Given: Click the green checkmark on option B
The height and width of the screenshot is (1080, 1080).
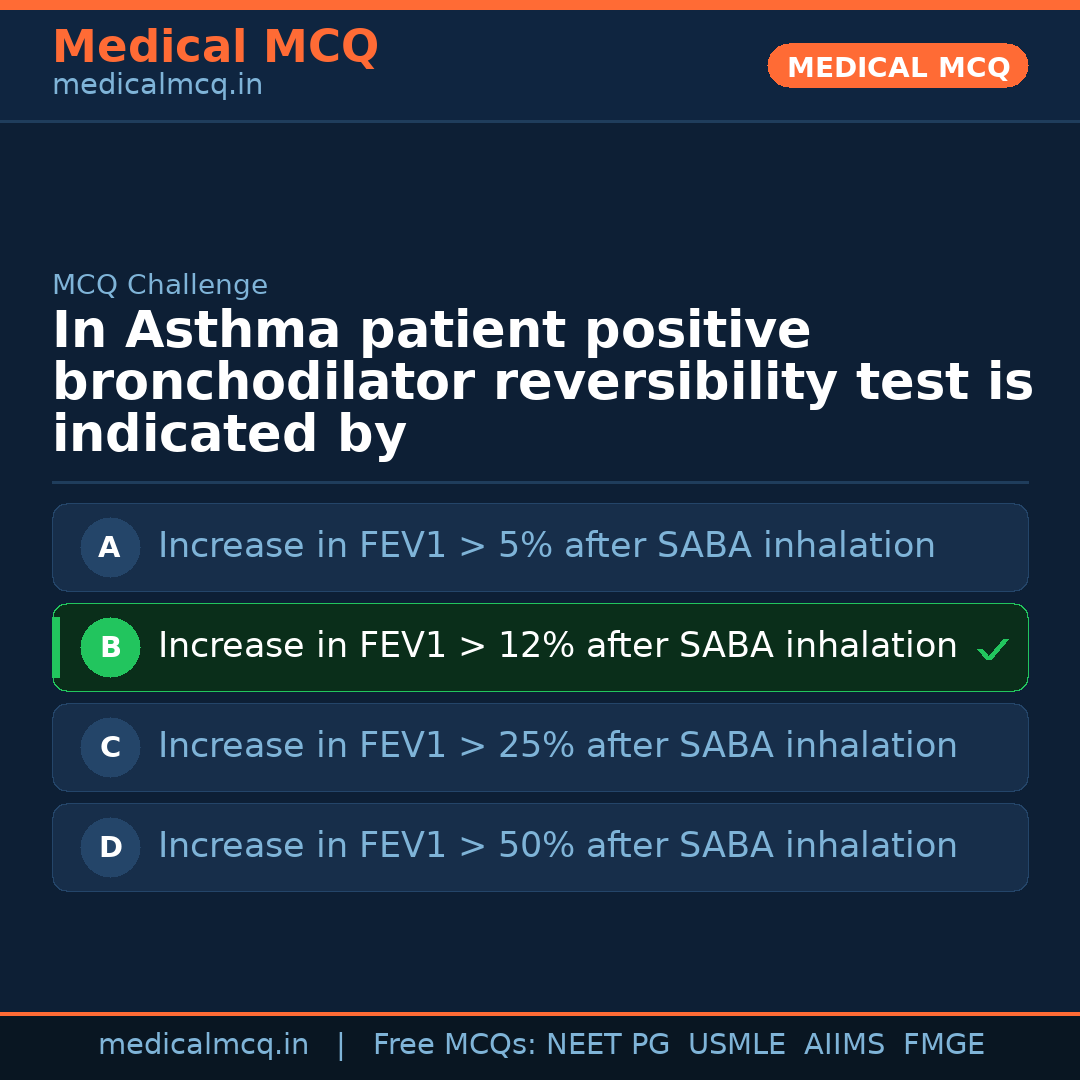Looking at the screenshot, I should pyautogui.click(x=992, y=650).
